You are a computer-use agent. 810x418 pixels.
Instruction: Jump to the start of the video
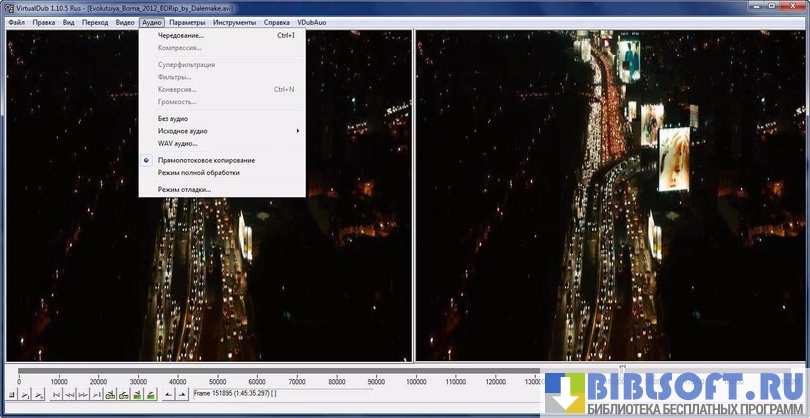tap(55, 395)
